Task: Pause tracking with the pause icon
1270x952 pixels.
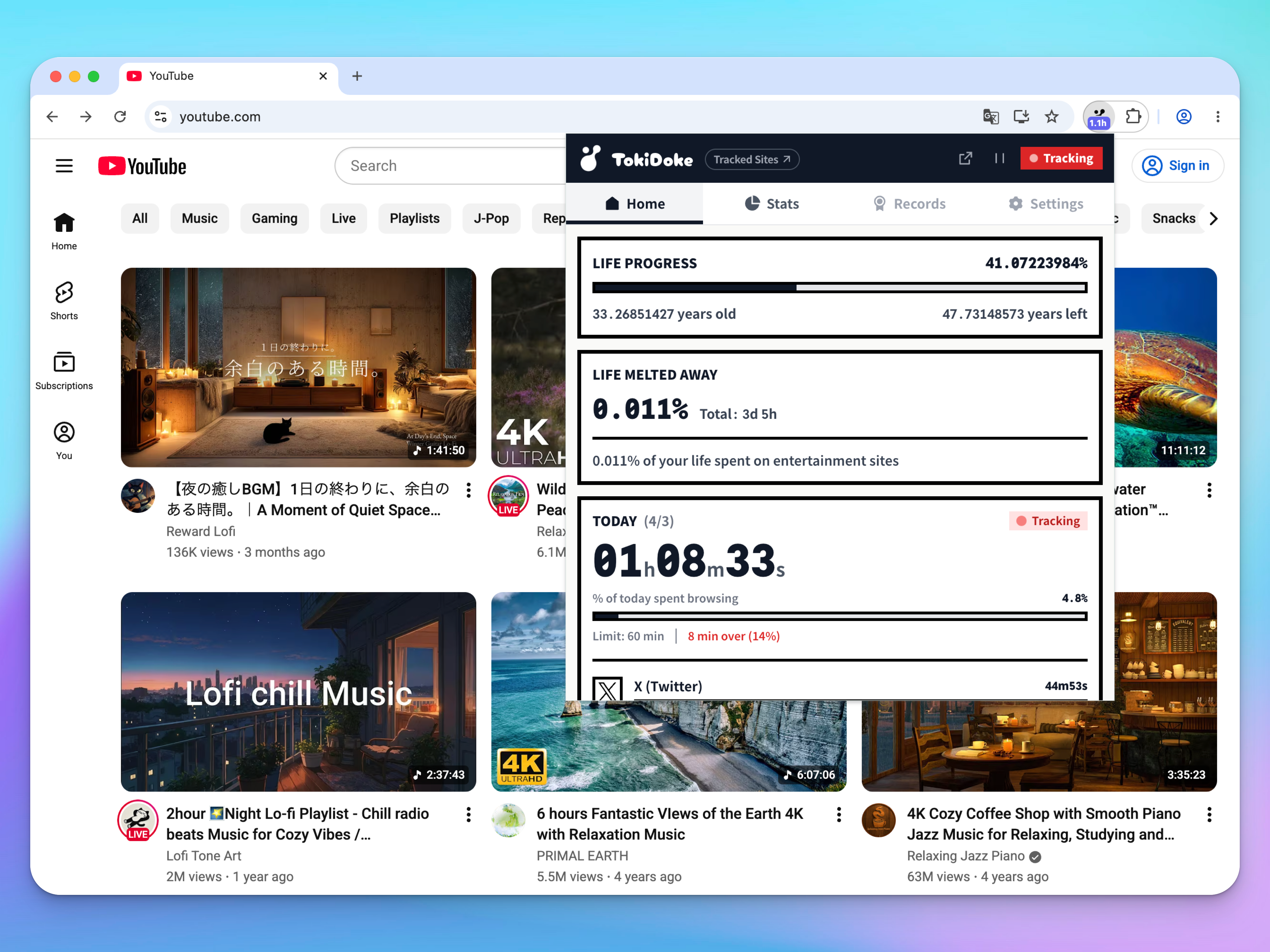Action: pos(999,158)
